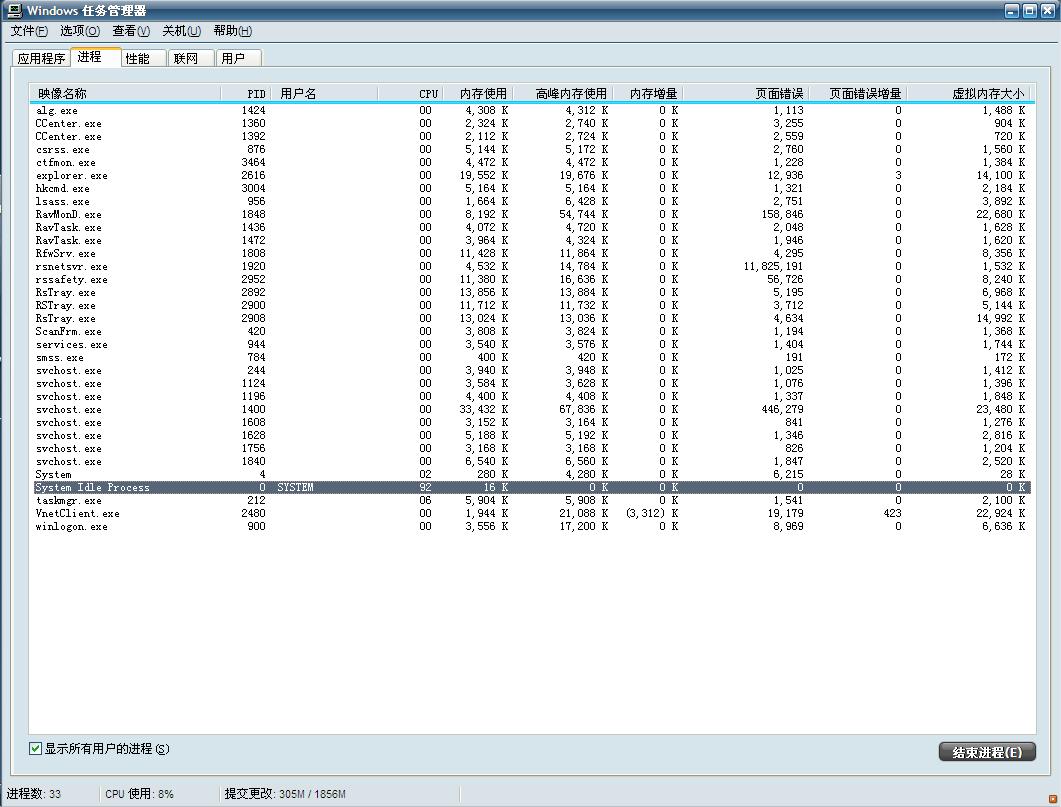1061x807 pixels.
Task: Sort by 页面错误 column header
Action: pyautogui.click(x=746, y=93)
